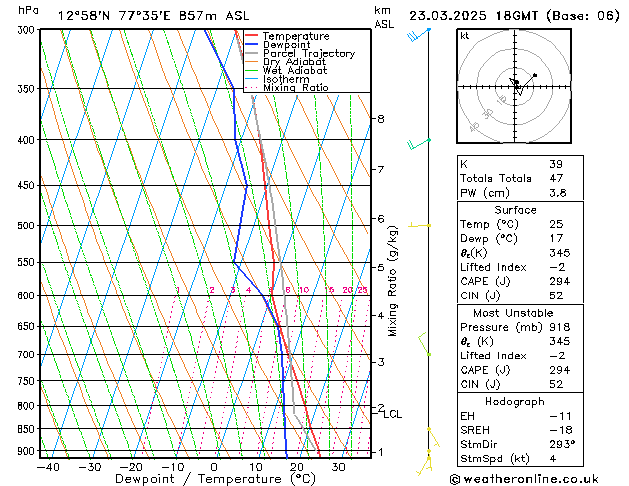Click the PW (cm) value 3.8
Screen dimensions: 629x486
point(558,193)
